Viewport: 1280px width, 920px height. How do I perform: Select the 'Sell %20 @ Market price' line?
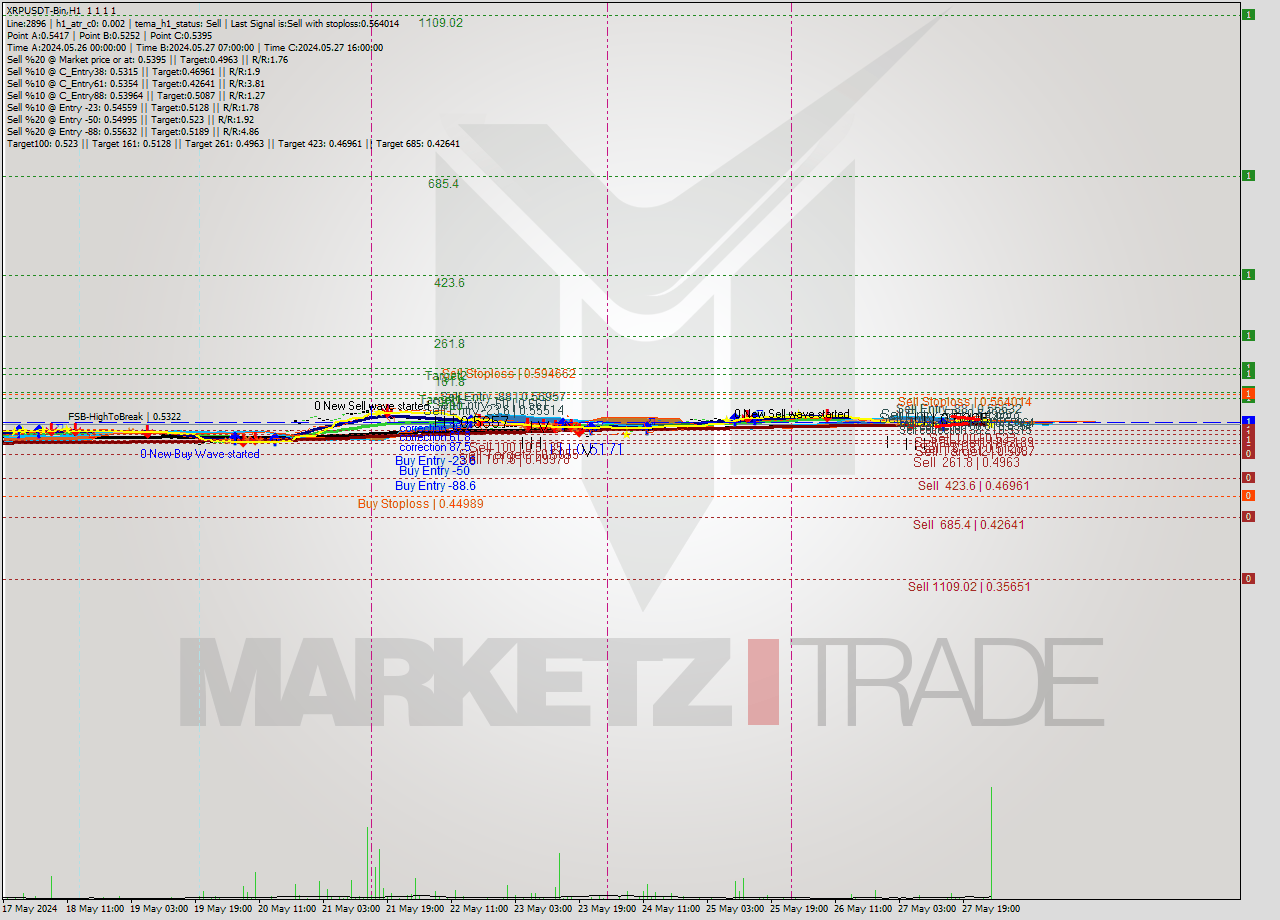coord(147,59)
